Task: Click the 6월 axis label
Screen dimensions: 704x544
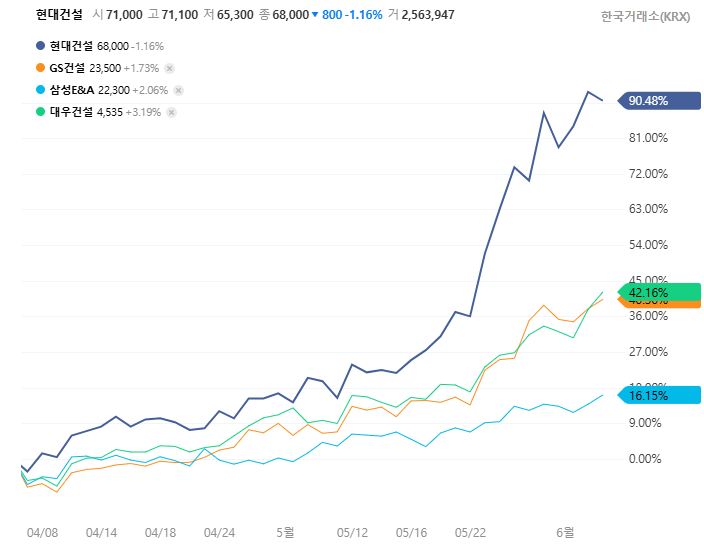Action: (565, 532)
